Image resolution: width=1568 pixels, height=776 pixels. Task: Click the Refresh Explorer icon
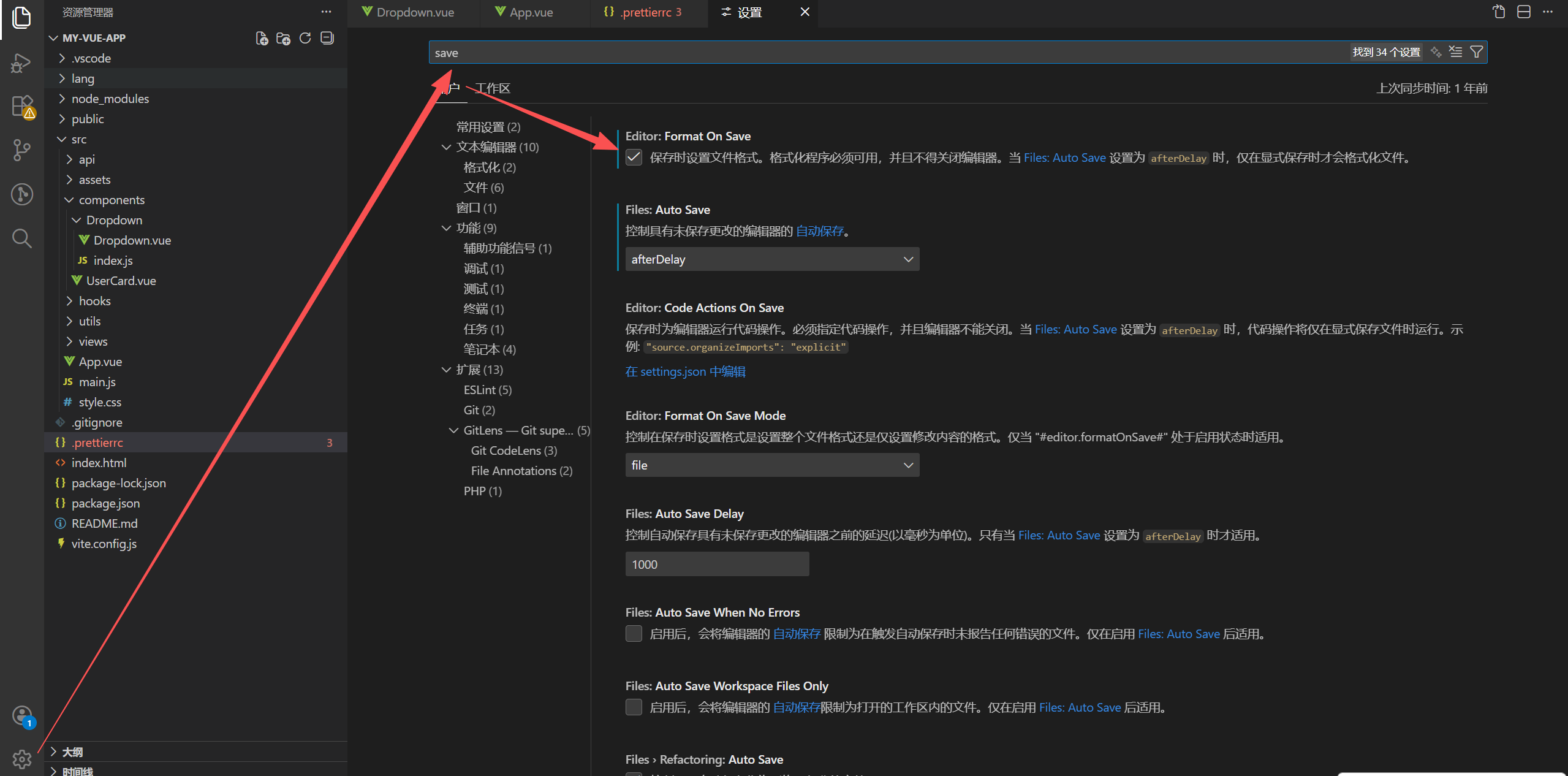[305, 38]
